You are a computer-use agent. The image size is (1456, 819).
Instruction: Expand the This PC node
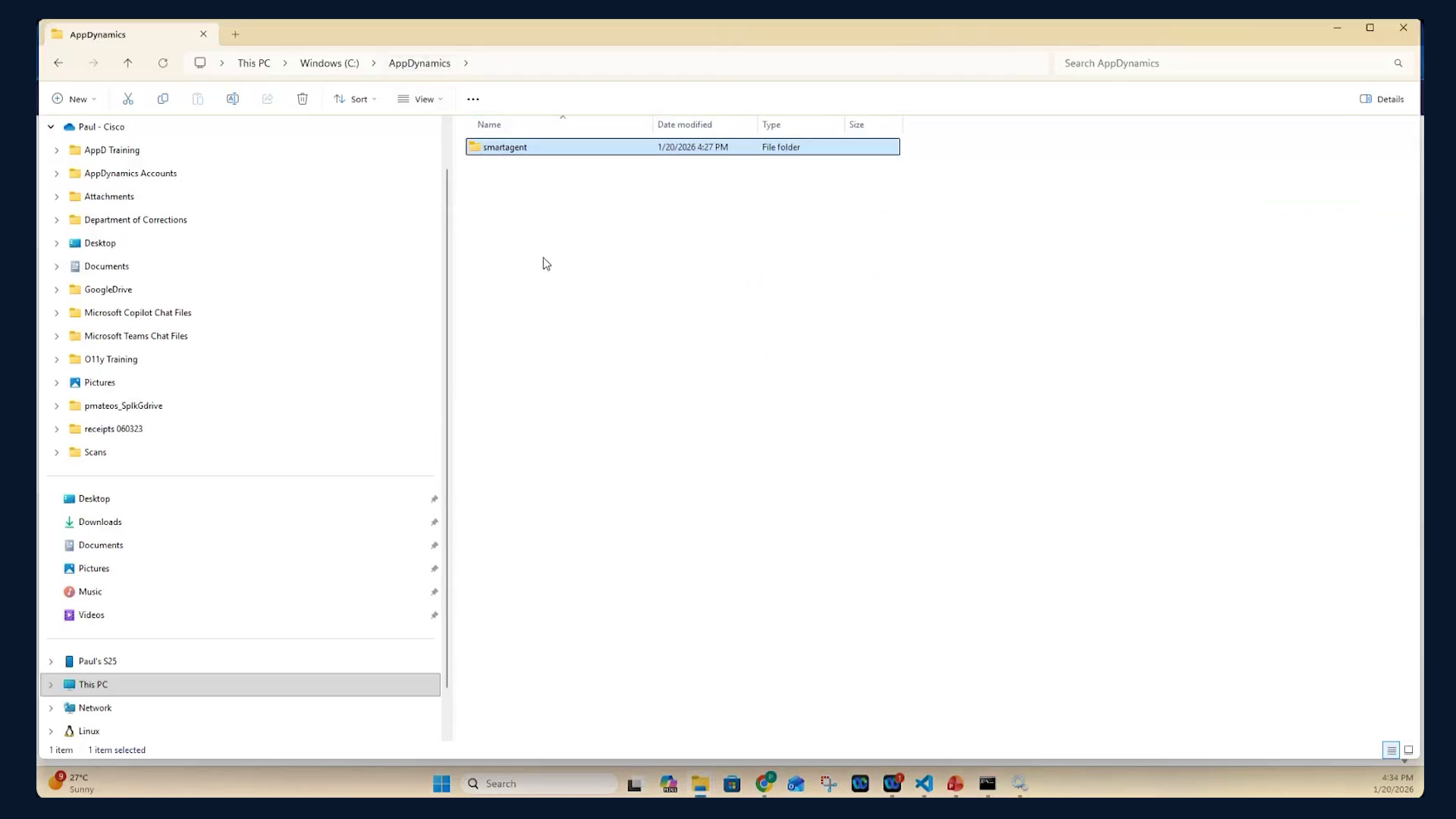(x=51, y=685)
